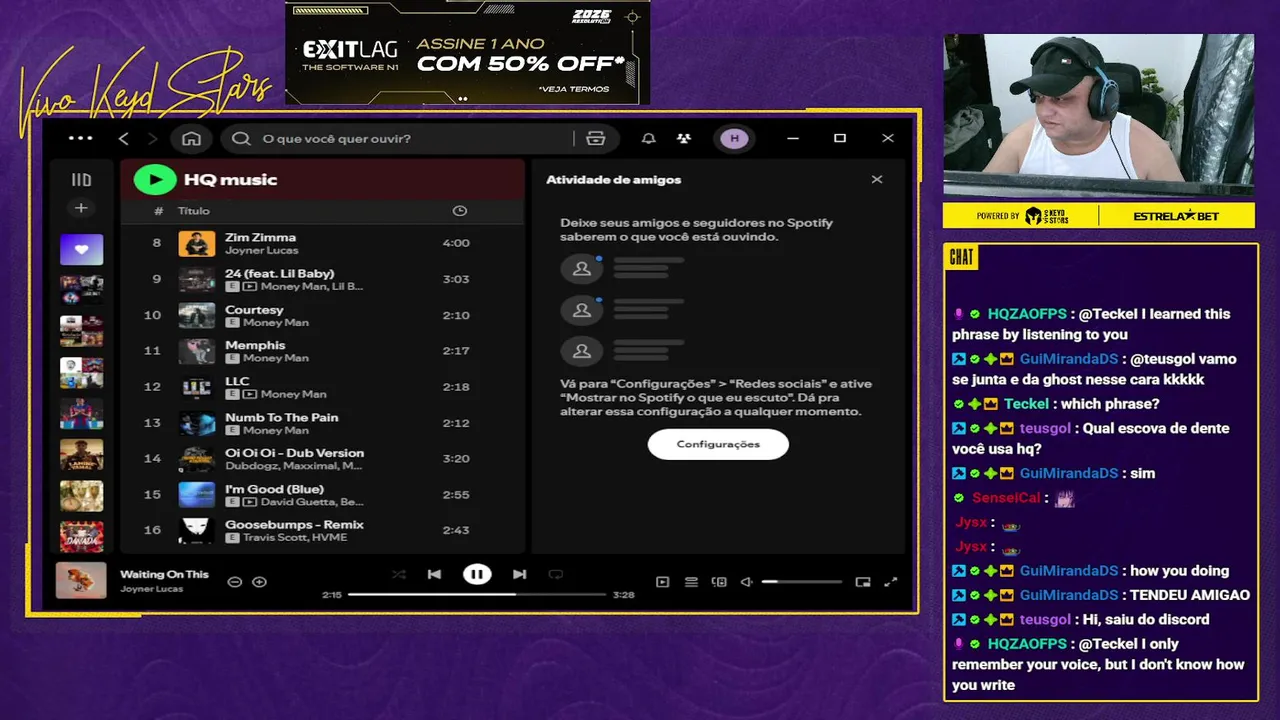This screenshot has width=1280, height=720.
Task: Skip to the next track
Action: click(x=519, y=574)
